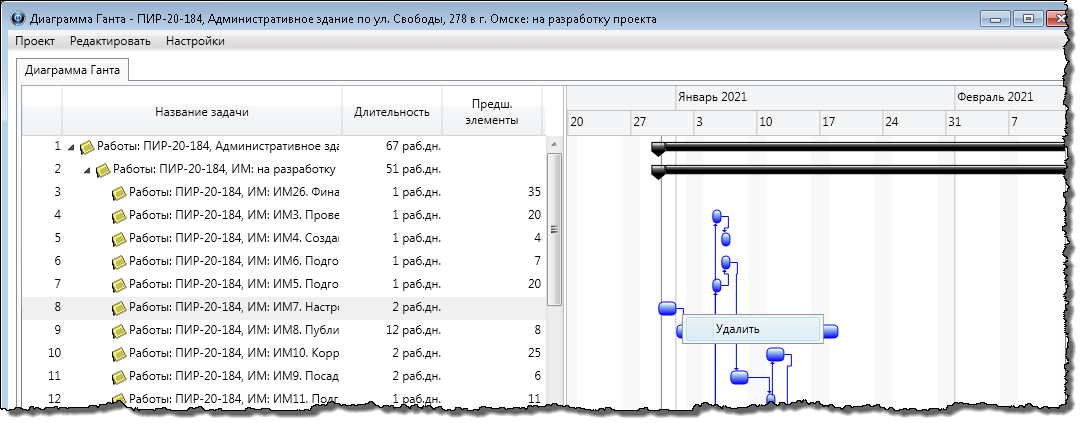Open the Проект menu
Viewport: 1082px width, 423px height.
pyautogui.click(x=35, y=41)
